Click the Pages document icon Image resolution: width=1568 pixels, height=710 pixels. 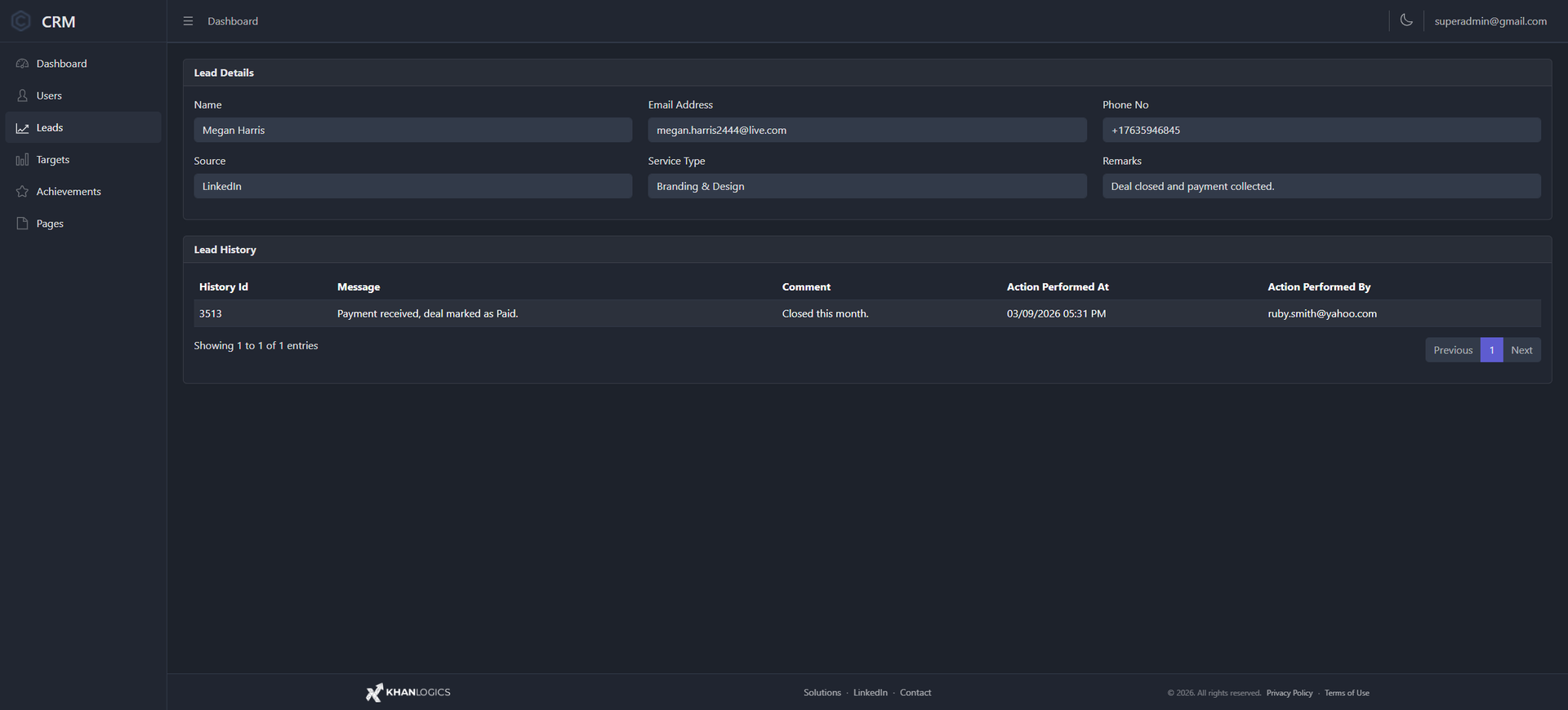pyautogui.click(x=22, y=224)
